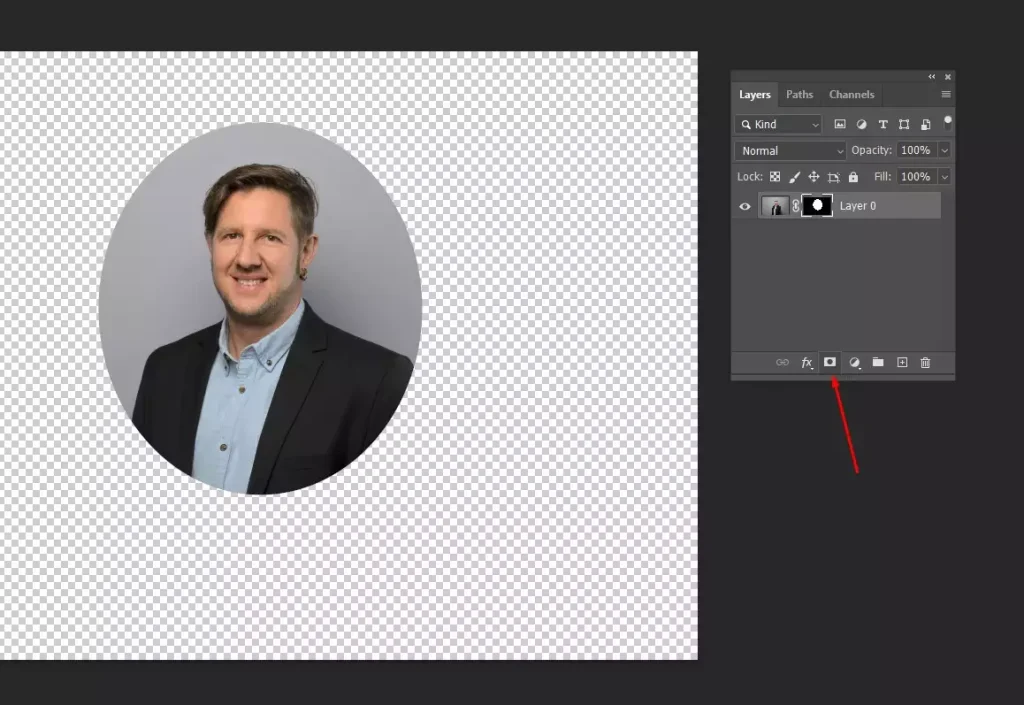Viewport: 1024px width, 705px height.
Task: Click the Delete layer trash icon
Action: pyautogui.click(x=925, y=362)
